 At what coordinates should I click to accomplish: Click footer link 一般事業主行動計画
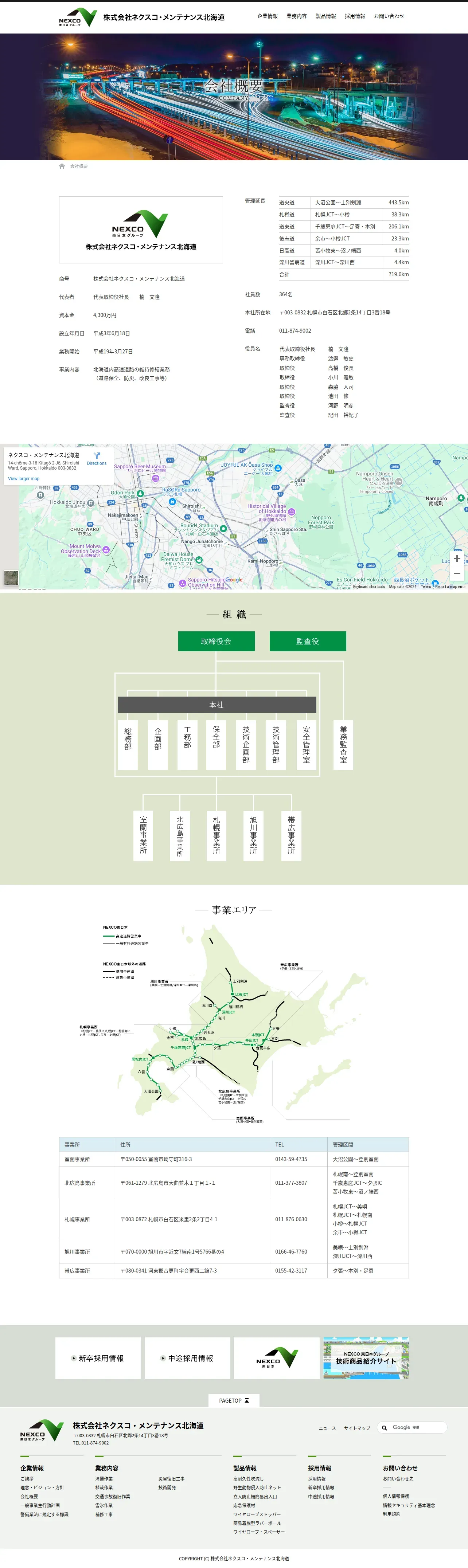coord(40,1505)
